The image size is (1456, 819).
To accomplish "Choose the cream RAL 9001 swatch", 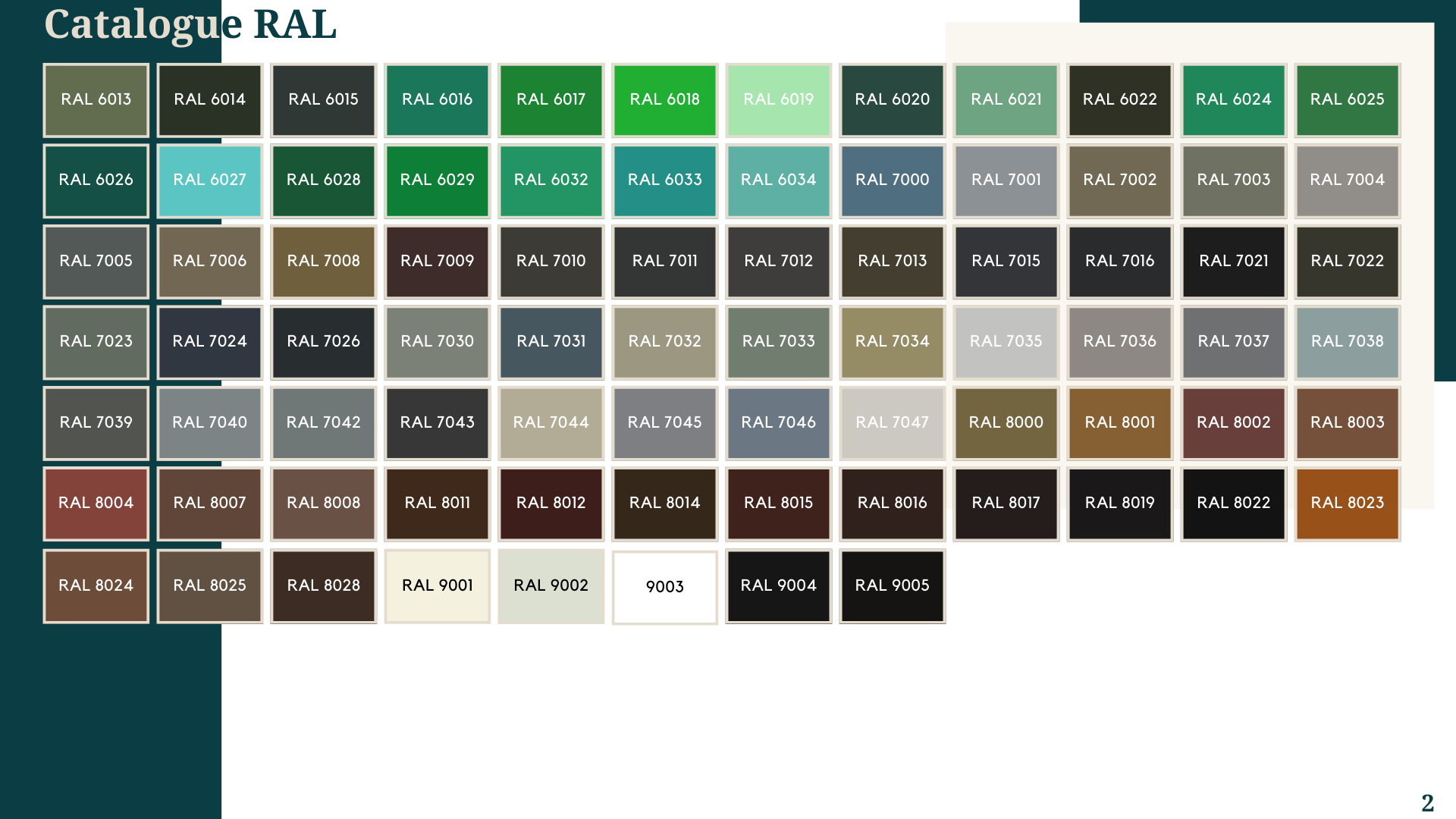I will 438,586.
